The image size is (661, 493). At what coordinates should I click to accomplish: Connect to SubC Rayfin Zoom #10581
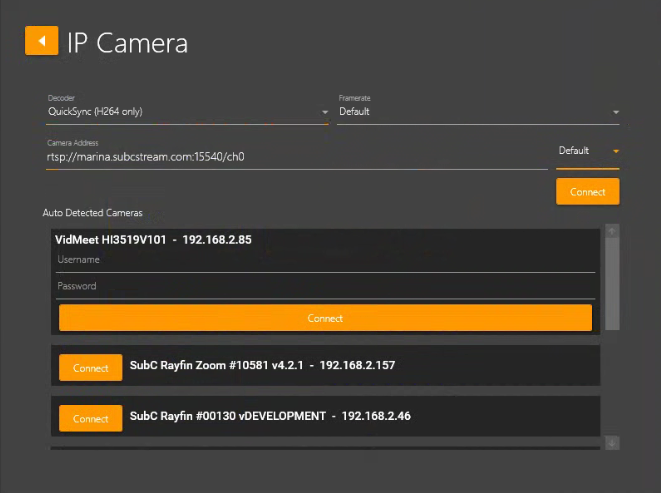point(90,368)
